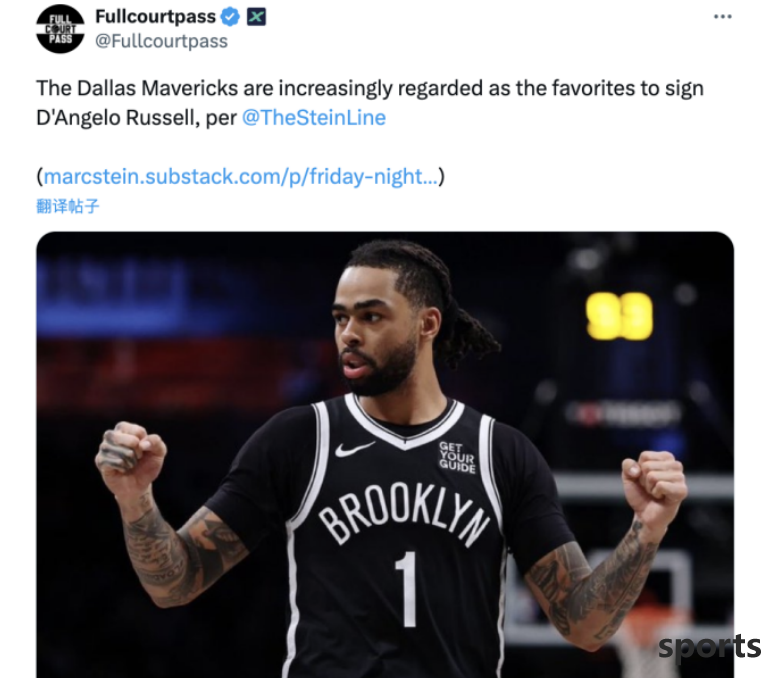
Task: Click the green X affiliate badge
Action: coord(256,17)
